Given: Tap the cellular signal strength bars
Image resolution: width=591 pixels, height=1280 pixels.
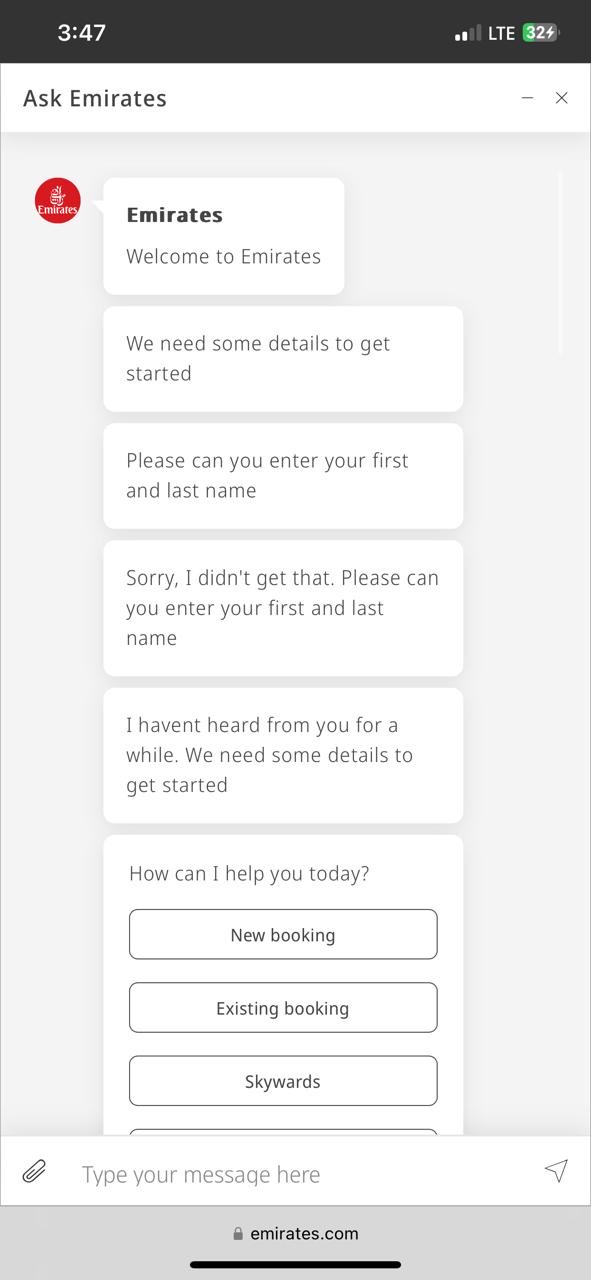Looking at the screenshot, I should point(467,33).
